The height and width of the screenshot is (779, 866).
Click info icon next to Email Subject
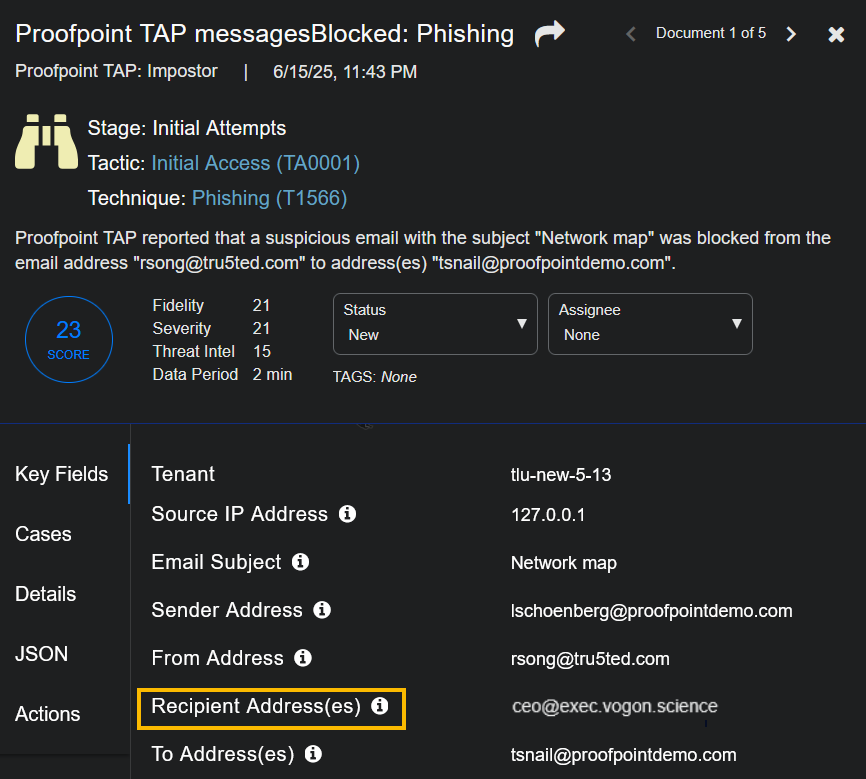(300, 562)
